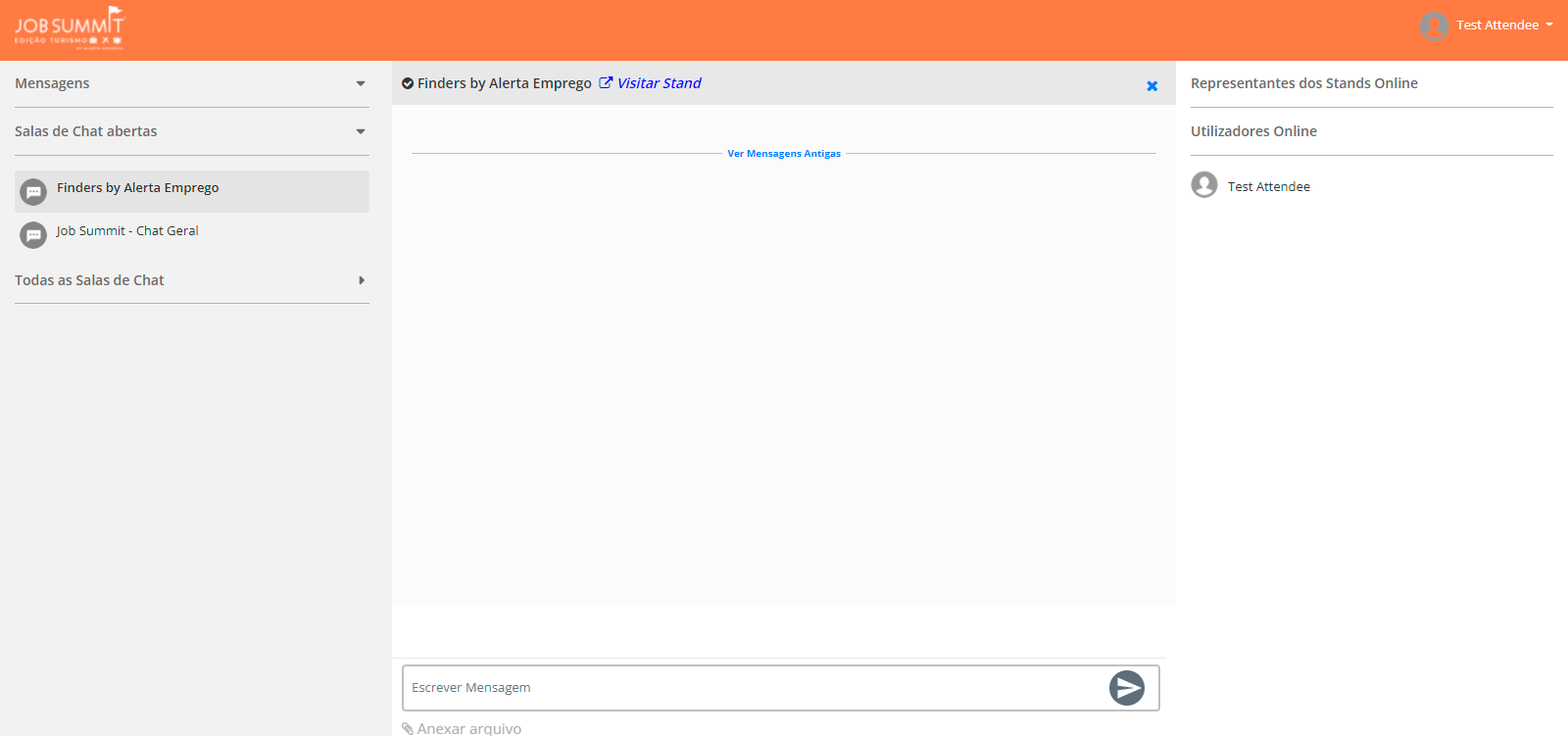
Task: Click the Finders by Alerta Emprego chat bubble icon
Action: (33, 192)
